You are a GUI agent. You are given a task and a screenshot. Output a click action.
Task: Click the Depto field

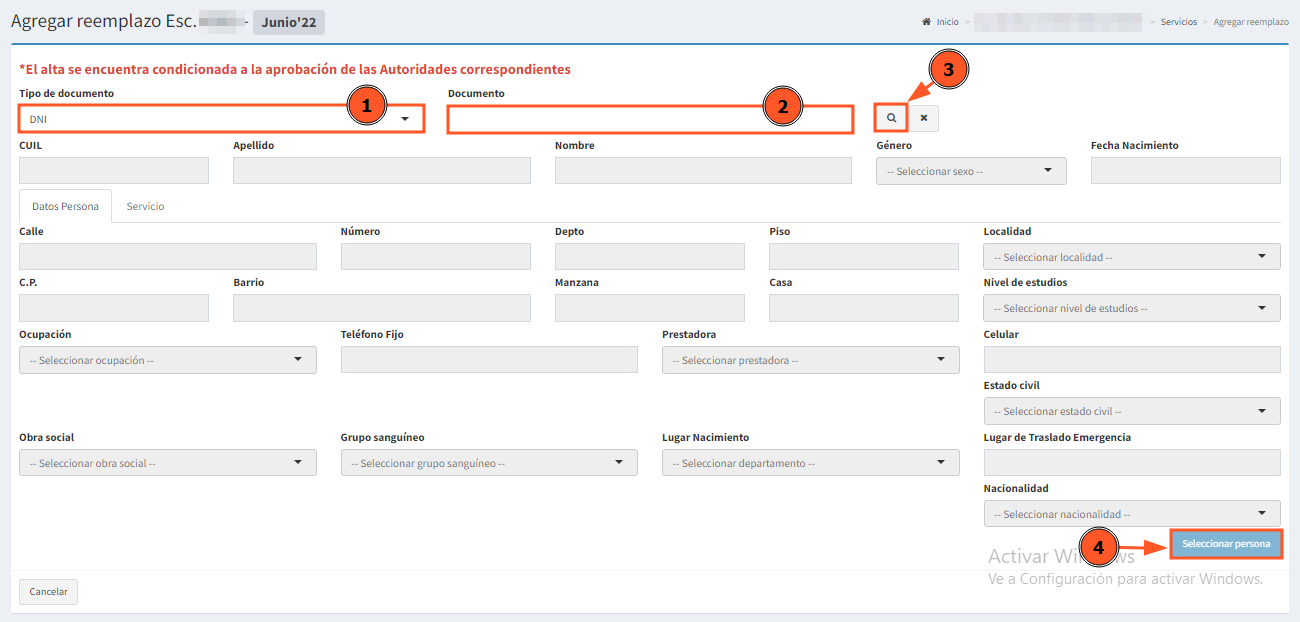coord(650,257)
